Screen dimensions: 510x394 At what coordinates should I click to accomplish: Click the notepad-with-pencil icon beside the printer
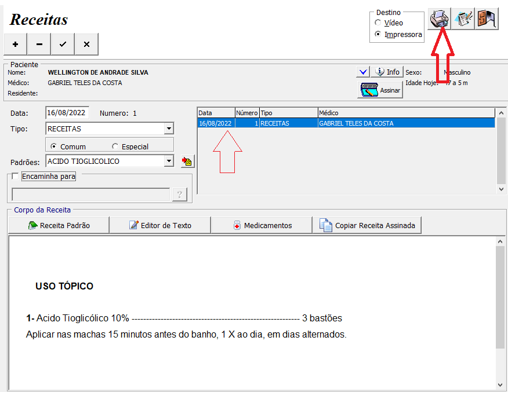pos(463,19)
